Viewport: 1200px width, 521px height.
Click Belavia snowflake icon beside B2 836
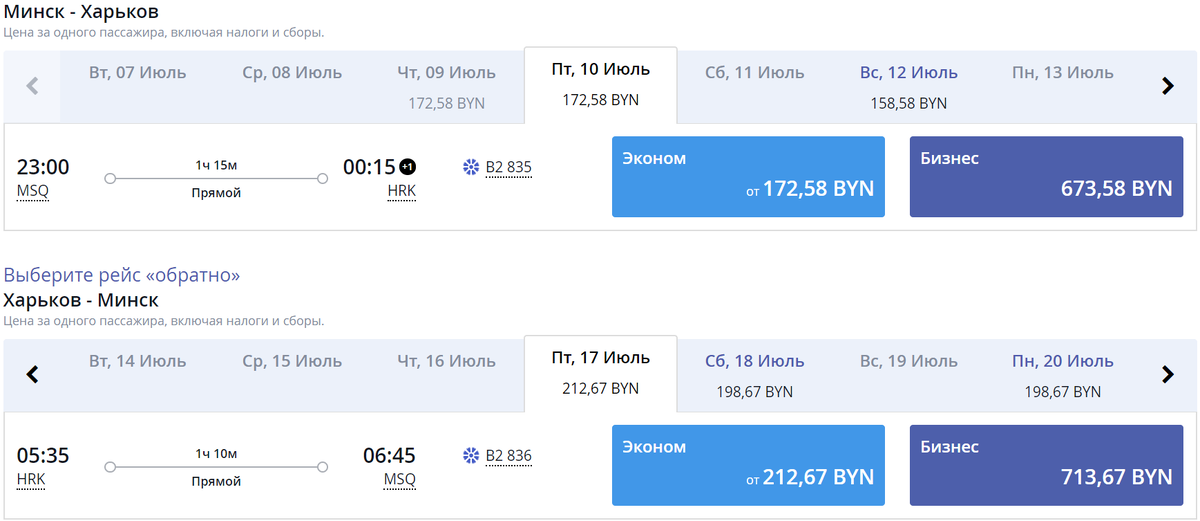click(x=471, y=456)
